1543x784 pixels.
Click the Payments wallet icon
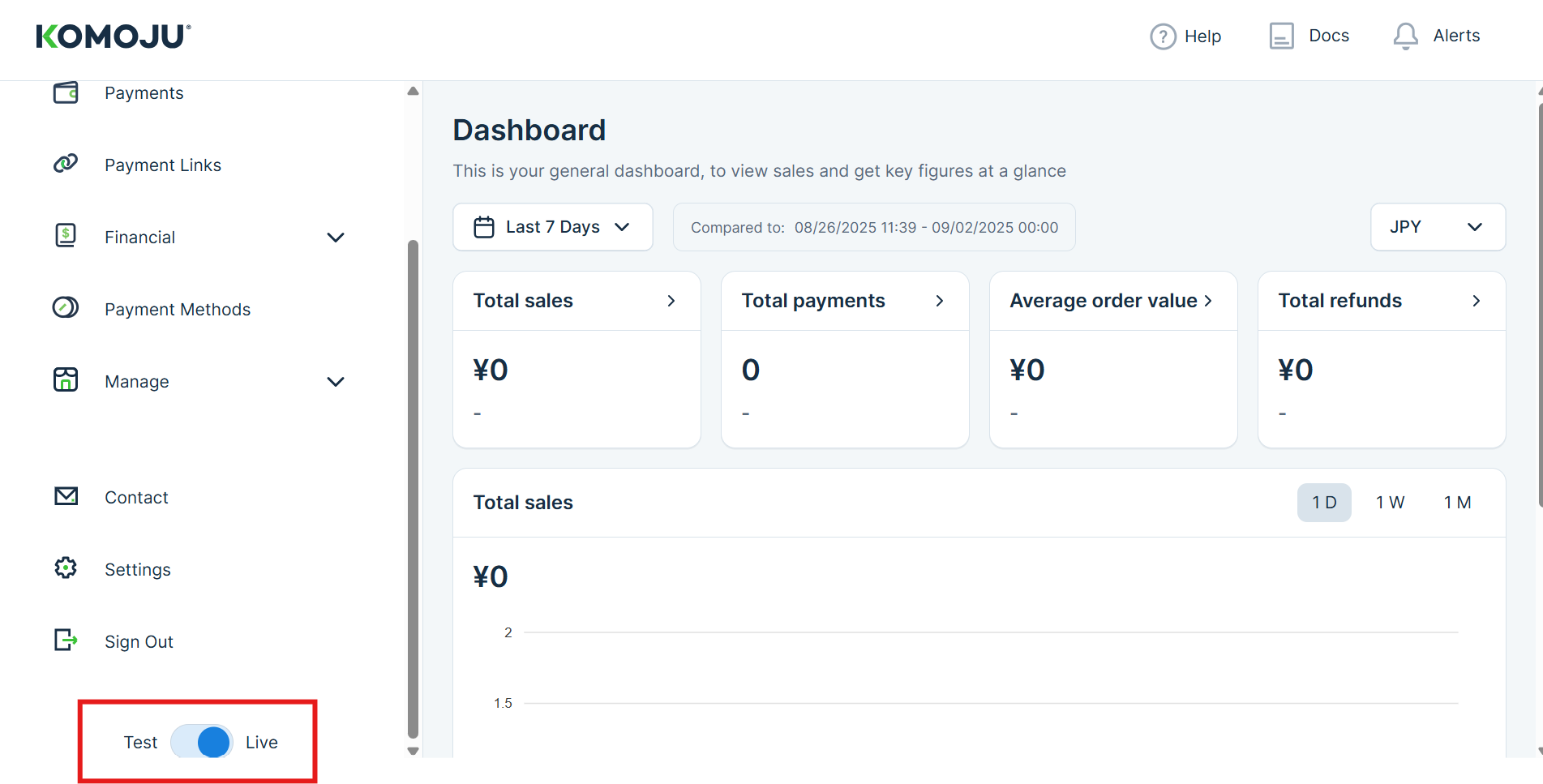66,92
